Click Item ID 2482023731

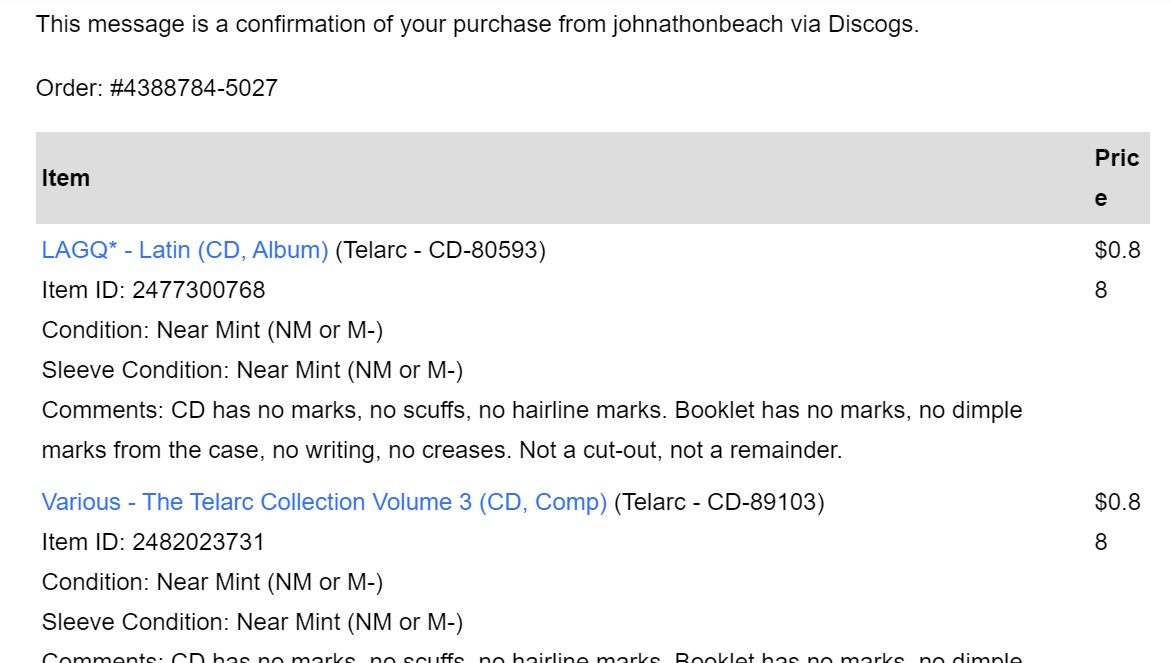click(x=153, y=542)
